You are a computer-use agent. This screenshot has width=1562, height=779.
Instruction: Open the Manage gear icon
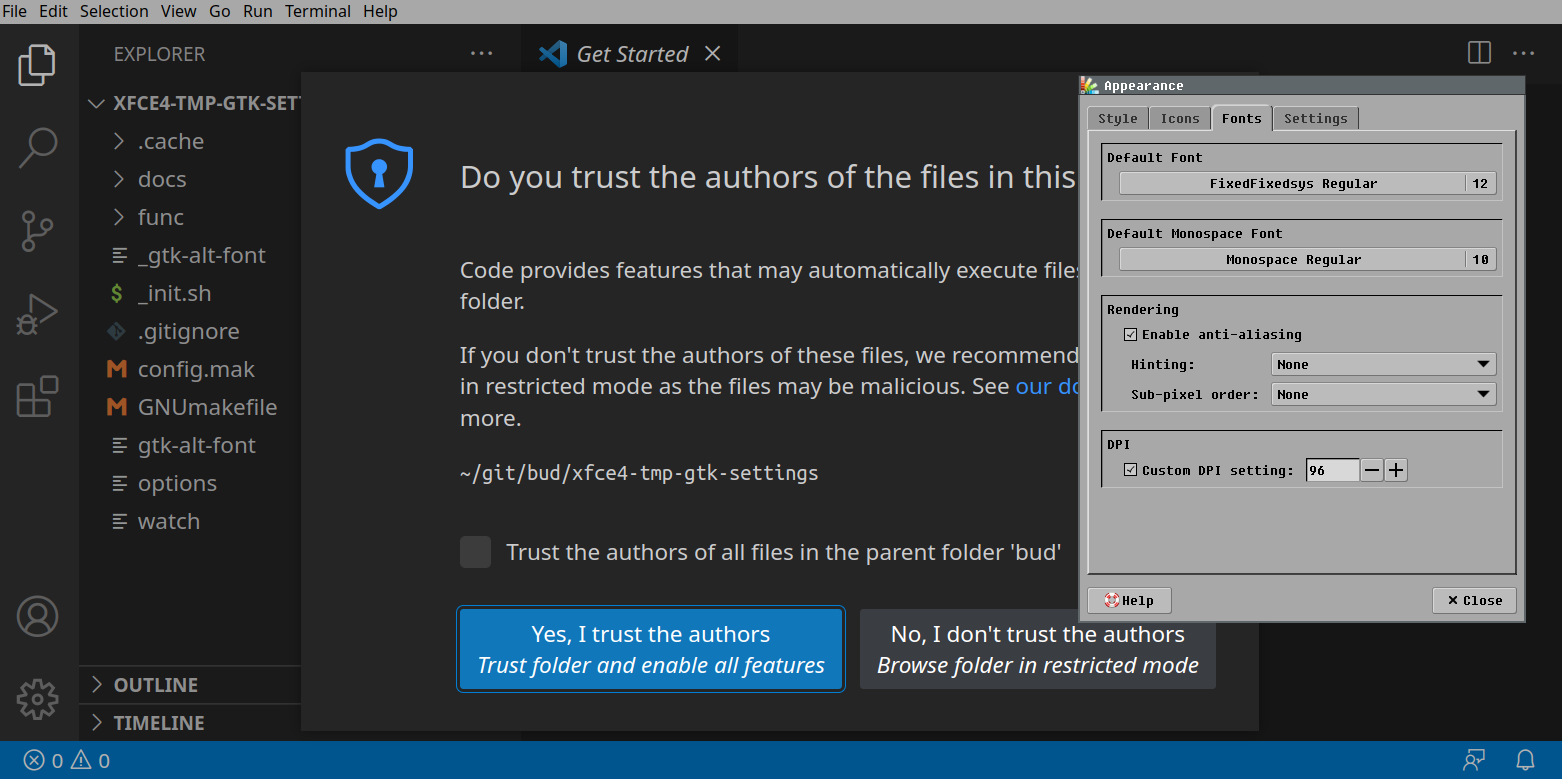click(37, 699)
